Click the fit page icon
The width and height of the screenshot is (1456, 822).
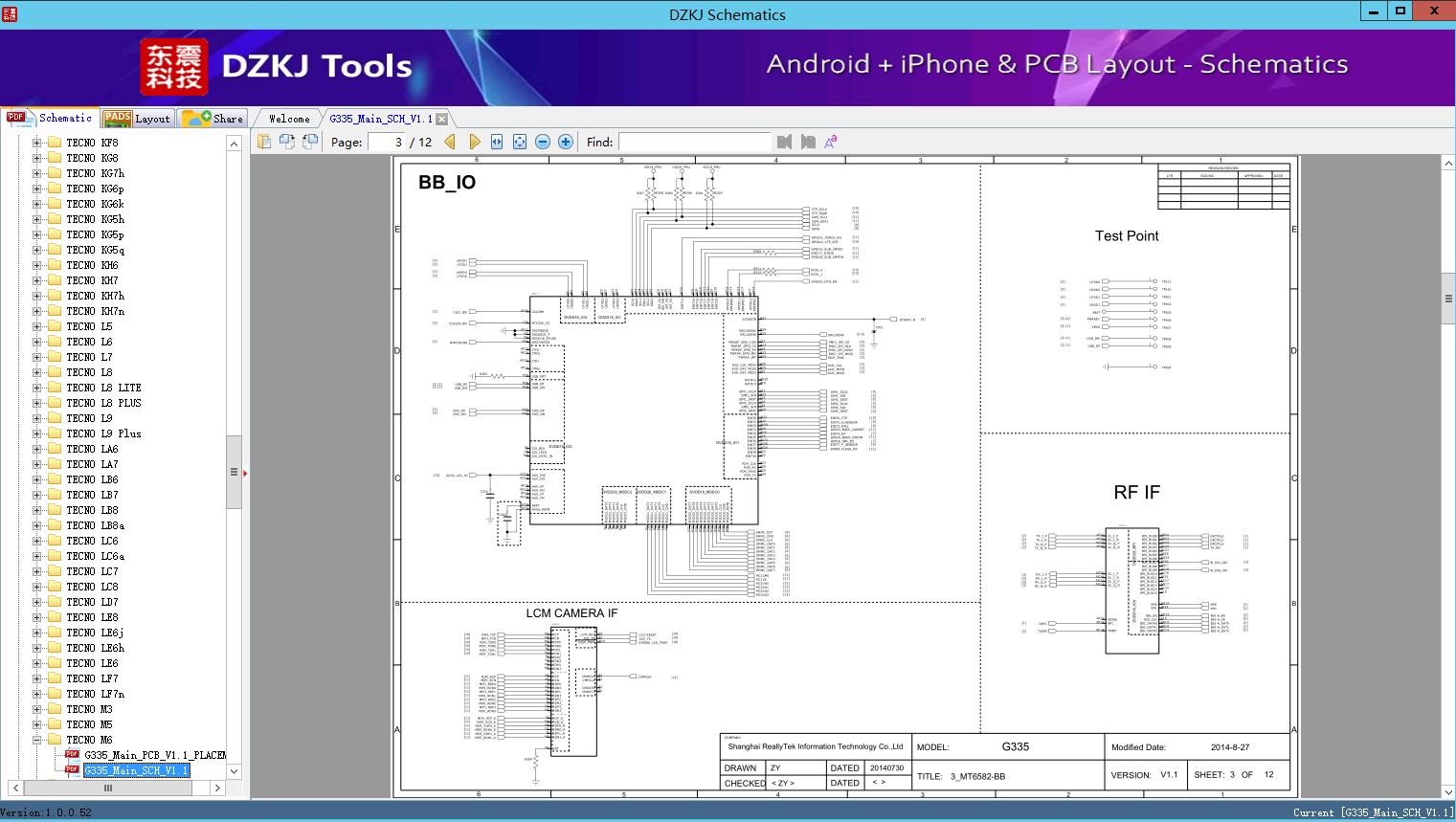click(x=520, y=142)
